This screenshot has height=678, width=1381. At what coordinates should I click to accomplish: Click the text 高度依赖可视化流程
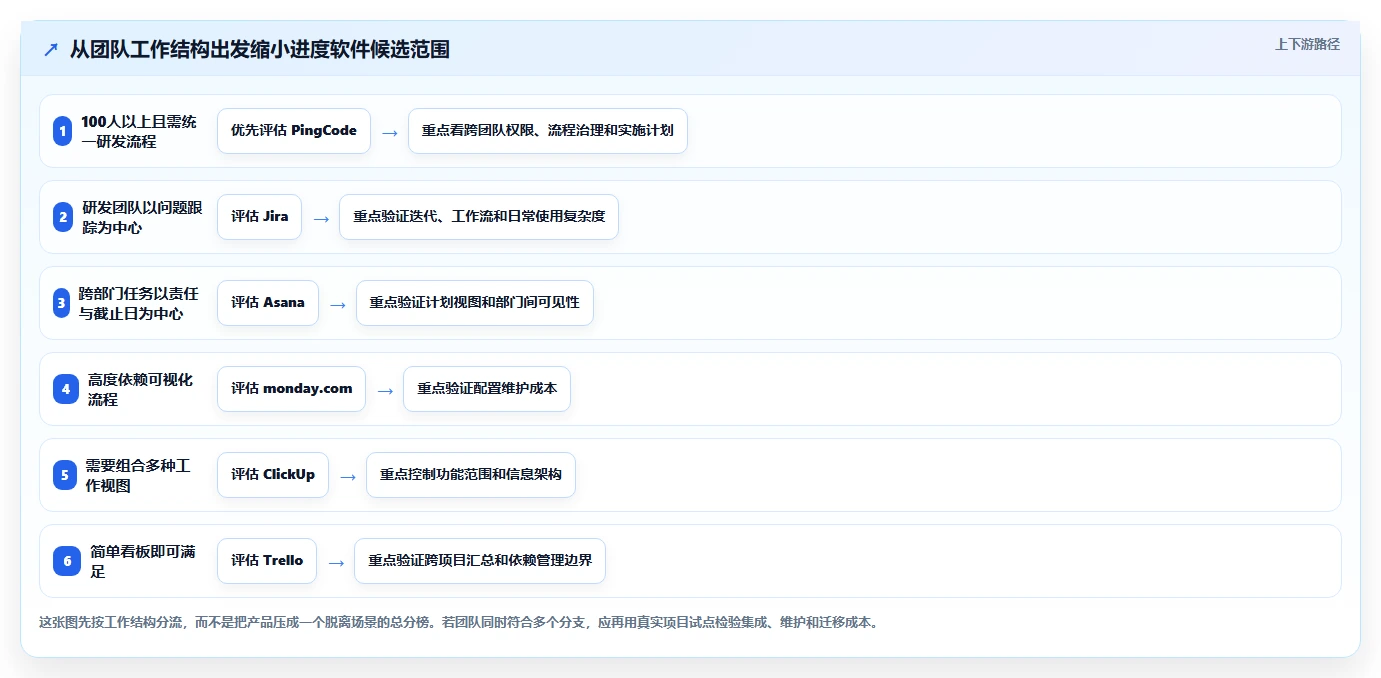pos(140,389)
